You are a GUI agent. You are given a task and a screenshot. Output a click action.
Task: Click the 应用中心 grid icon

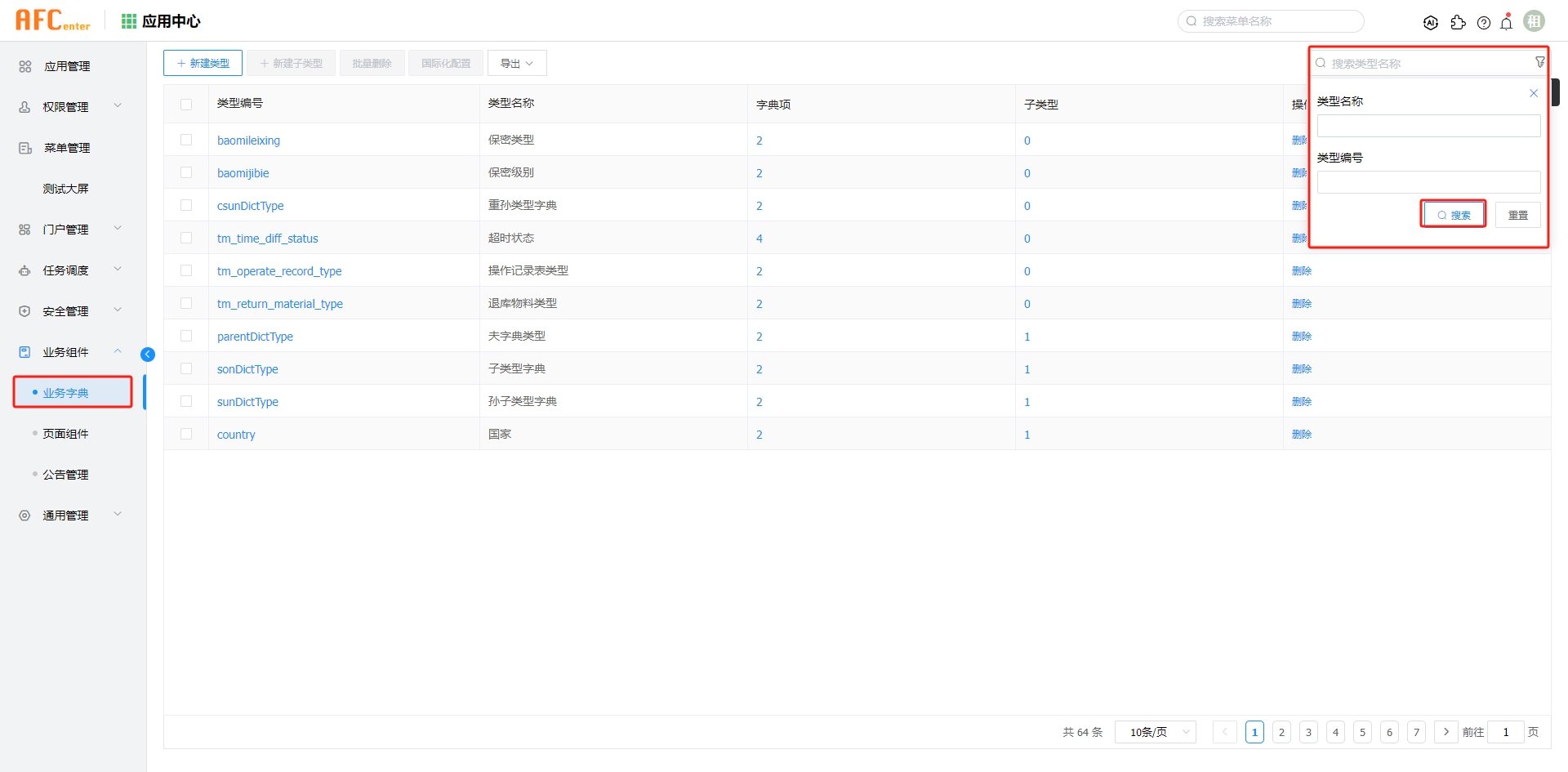click(x=129, y=21)
